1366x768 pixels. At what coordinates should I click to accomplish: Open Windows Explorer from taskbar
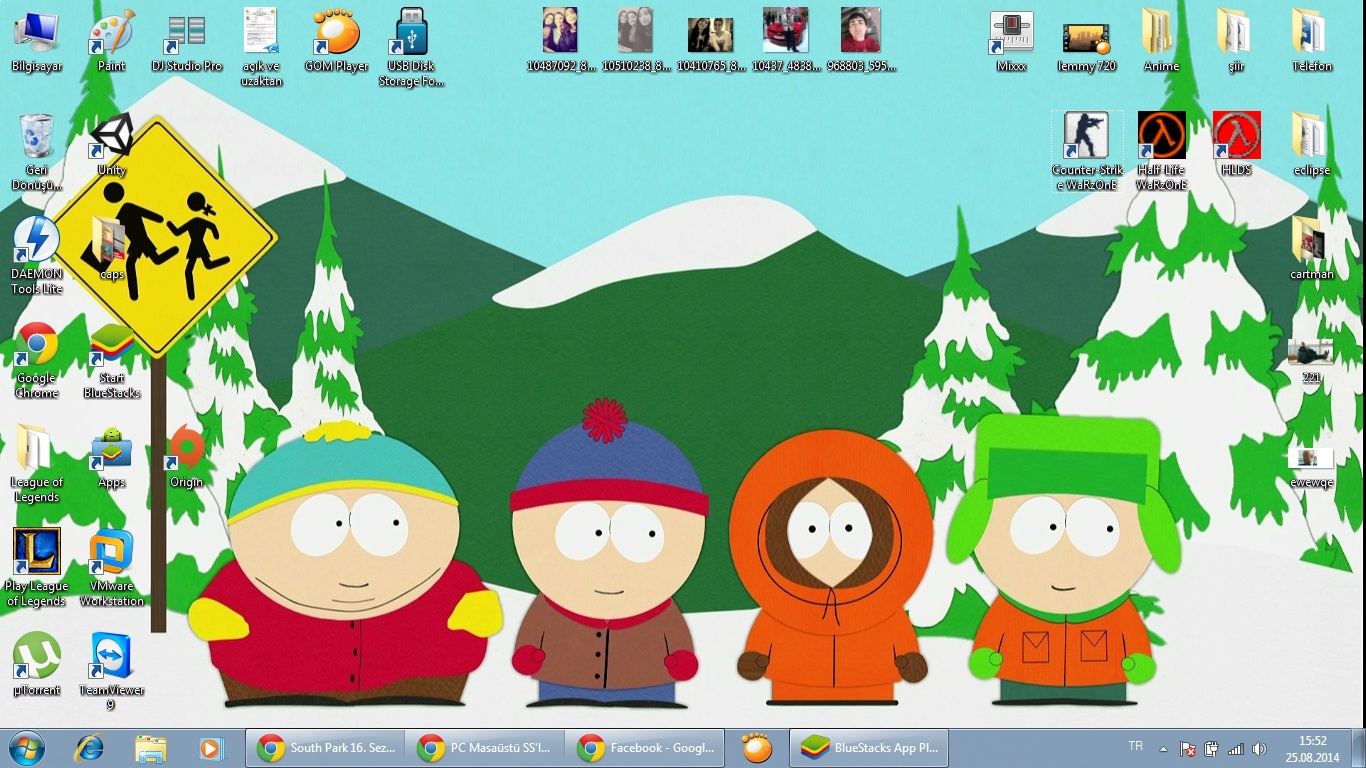[151, 747]
